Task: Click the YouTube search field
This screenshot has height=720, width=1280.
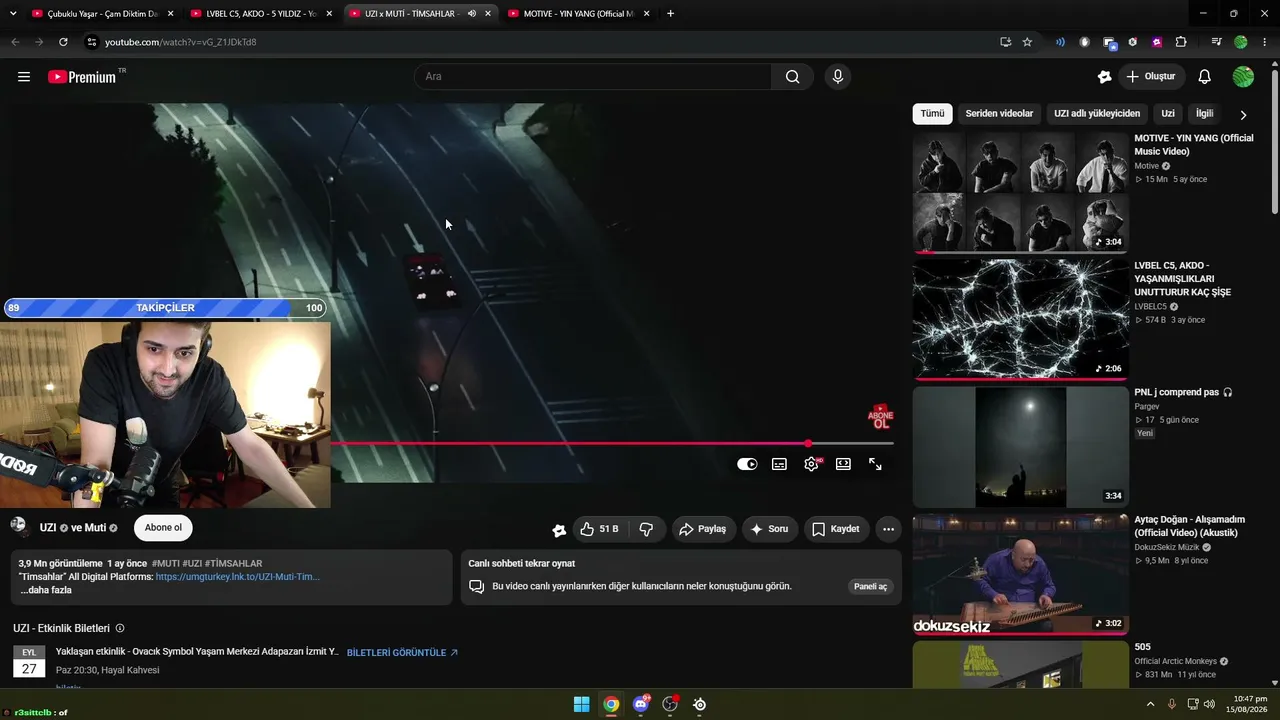Action: coord(594,77)
